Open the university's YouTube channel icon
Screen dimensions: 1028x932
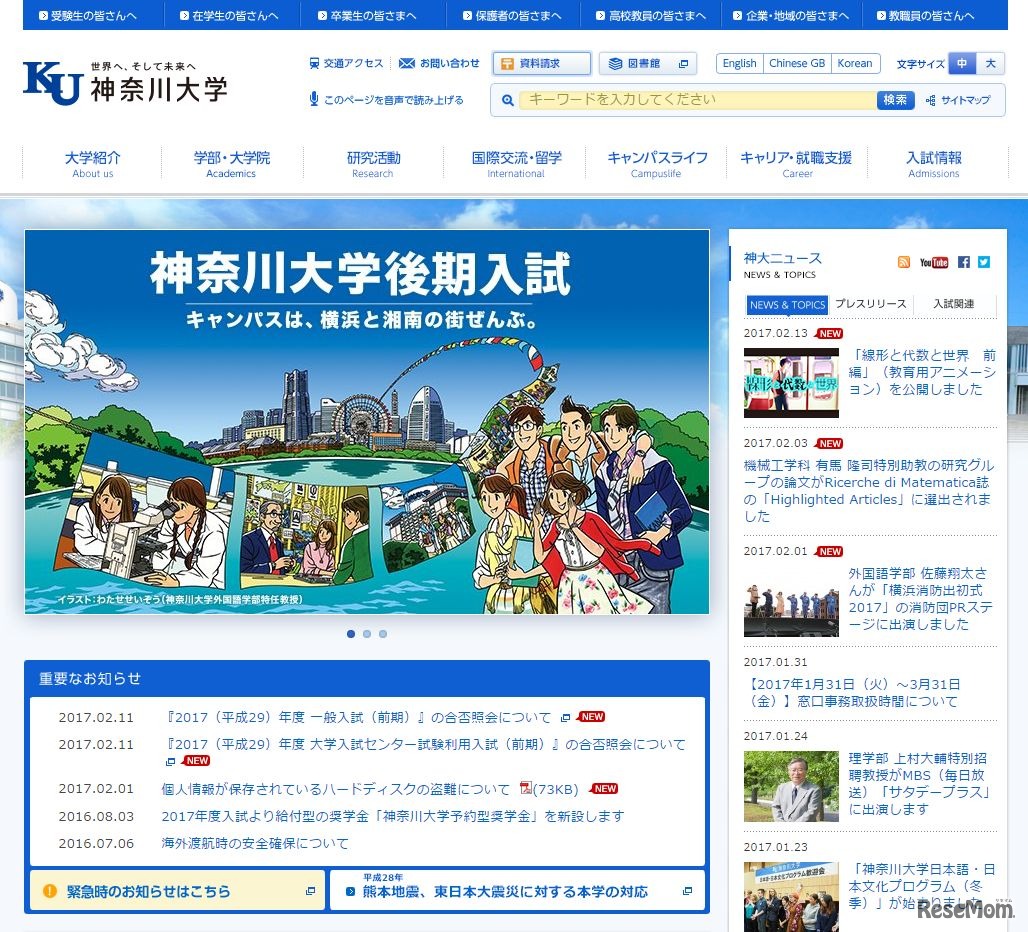pos(934,262)
